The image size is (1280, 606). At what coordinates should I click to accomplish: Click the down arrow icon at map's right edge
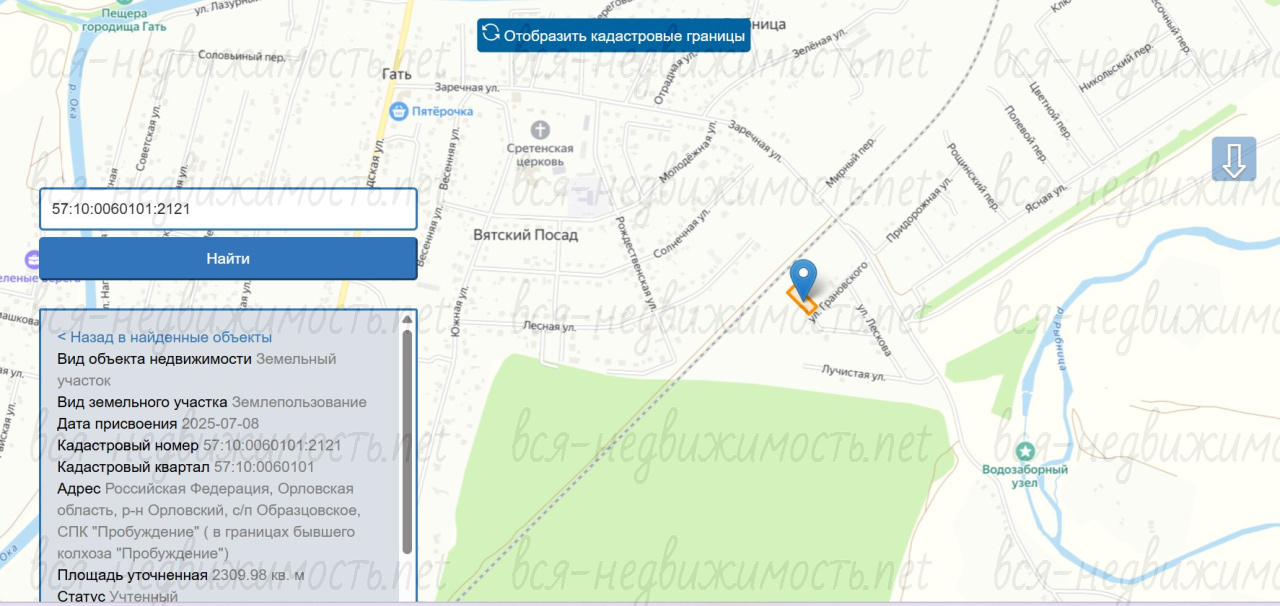coord(1233,160)
